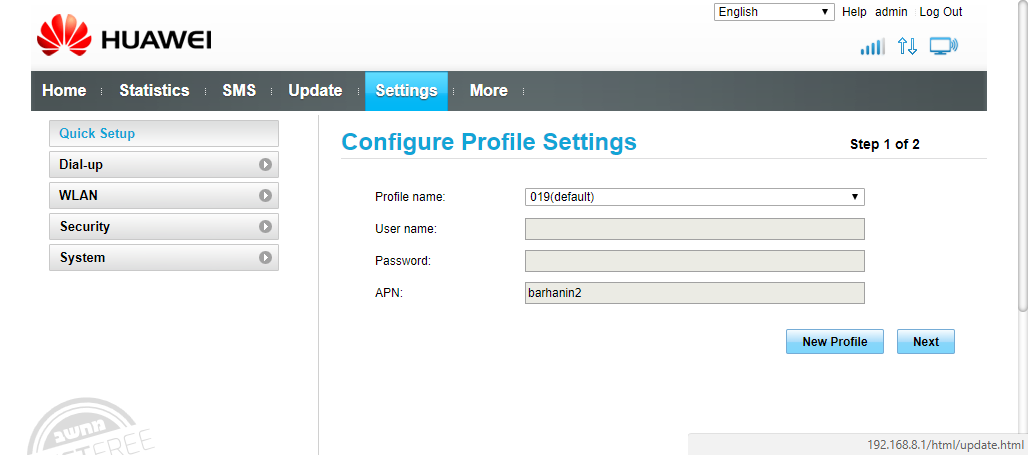Check the signal strength bars icon
Viewport: 1028px width, 455px height.
click(872, 46)
